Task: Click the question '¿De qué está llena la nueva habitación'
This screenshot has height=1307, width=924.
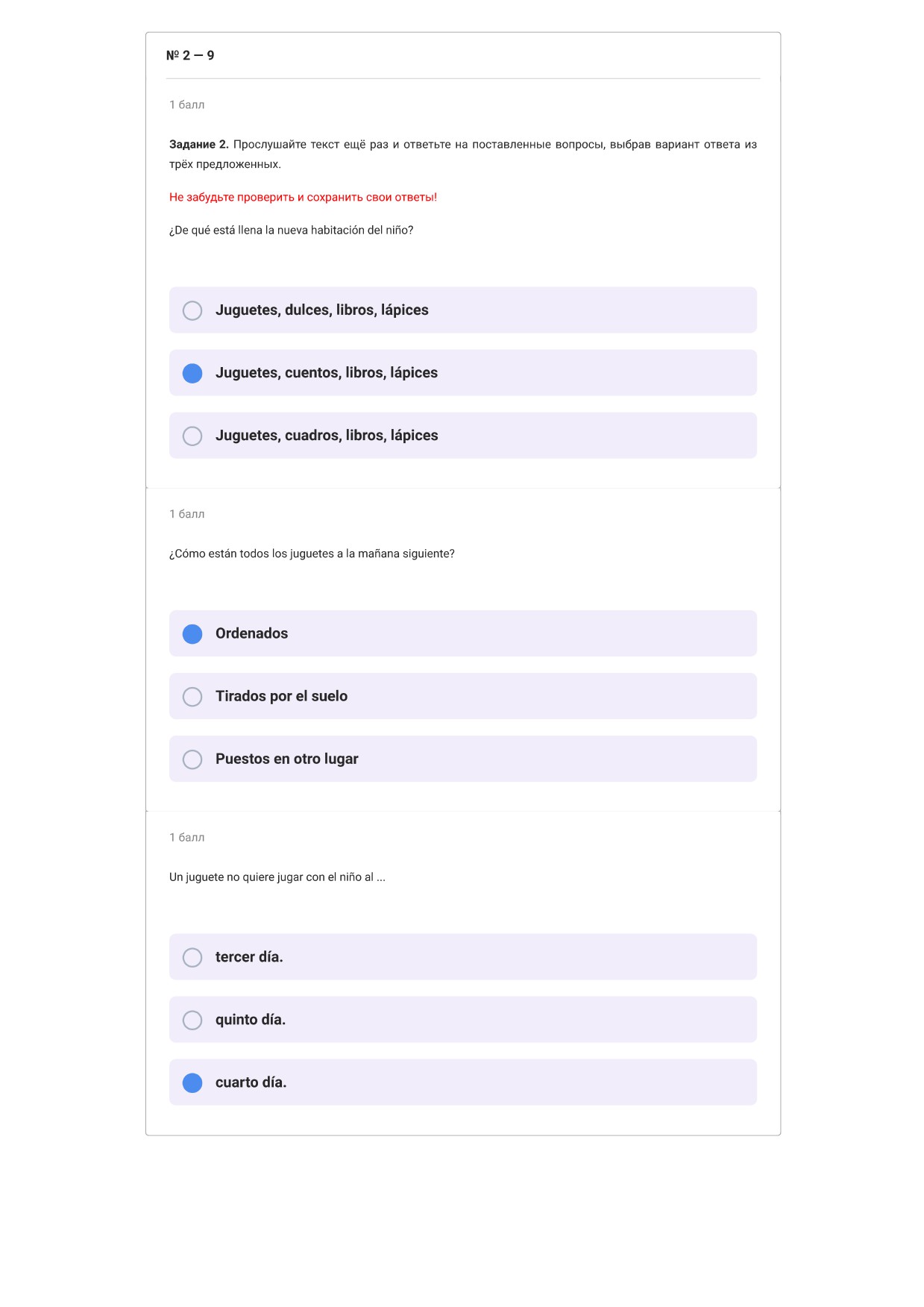Action: point(291,230)
